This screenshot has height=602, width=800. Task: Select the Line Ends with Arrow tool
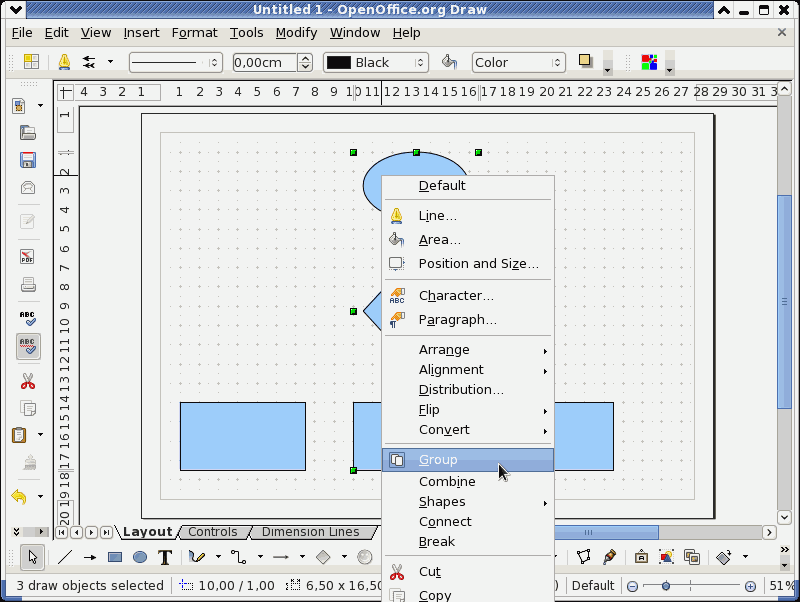[90, 557]
